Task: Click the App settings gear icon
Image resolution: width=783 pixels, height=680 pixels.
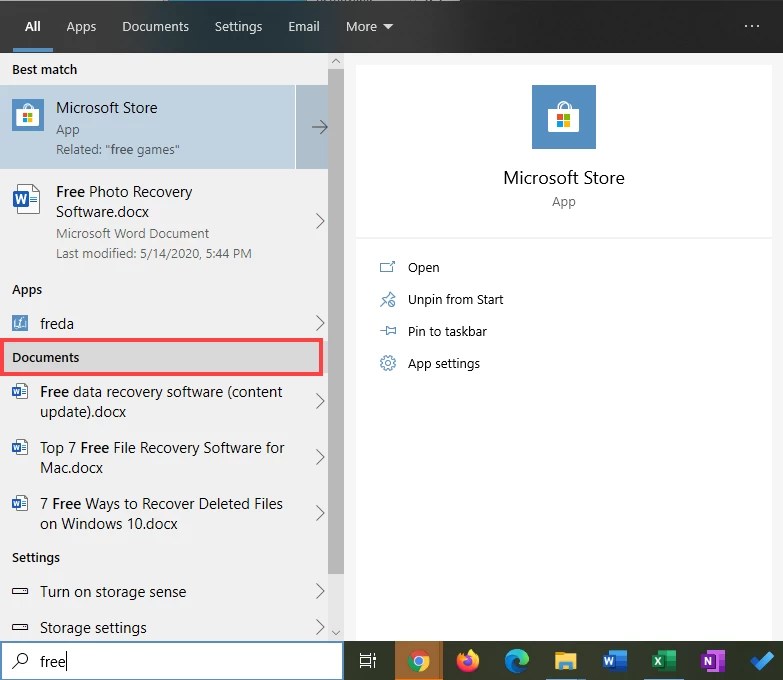Action: (388, 363)
